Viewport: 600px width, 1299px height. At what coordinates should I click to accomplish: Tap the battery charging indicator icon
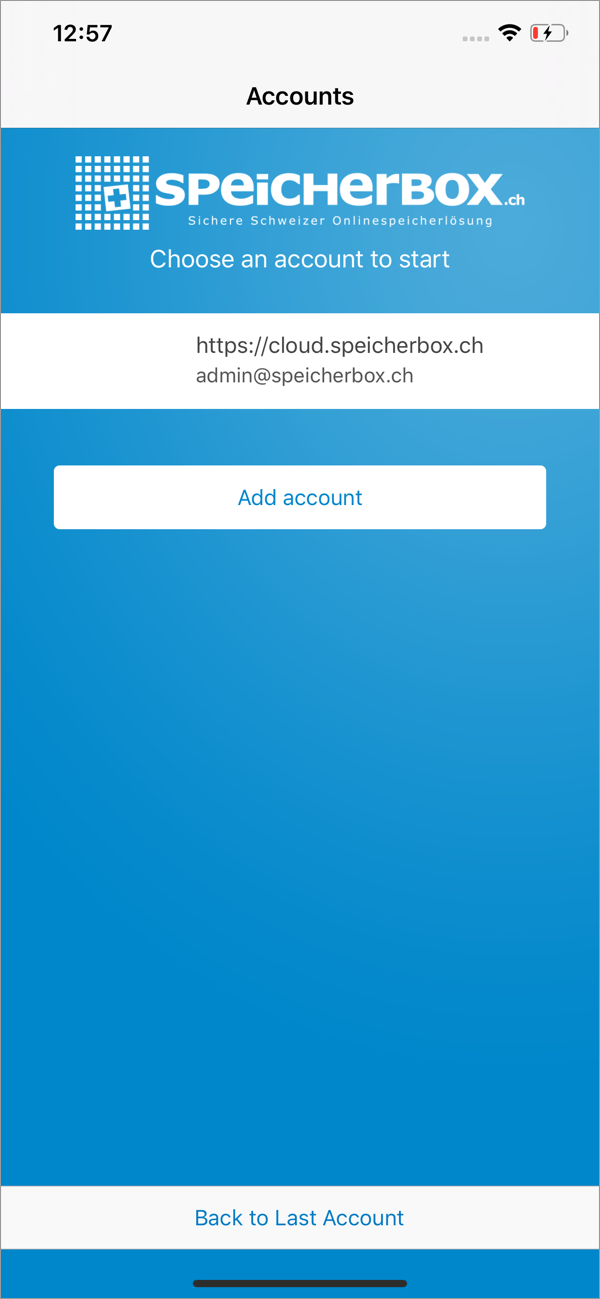pyautogui.click(x=549, y=33)
